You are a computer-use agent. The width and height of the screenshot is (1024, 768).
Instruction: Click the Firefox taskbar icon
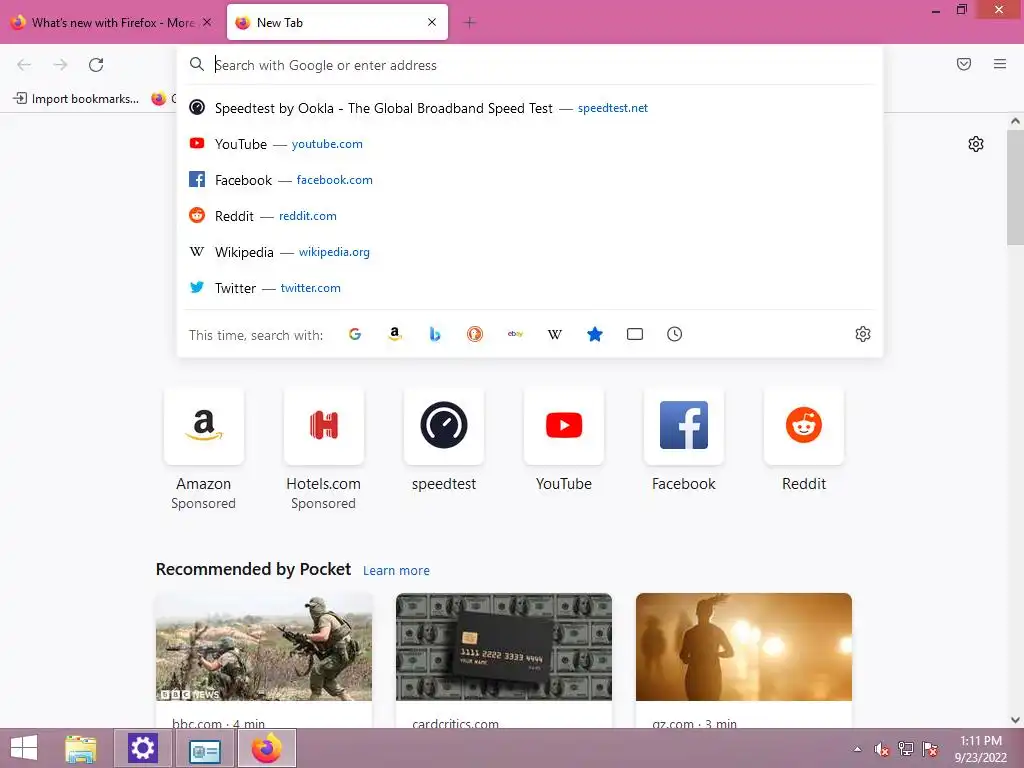point(266,748)
